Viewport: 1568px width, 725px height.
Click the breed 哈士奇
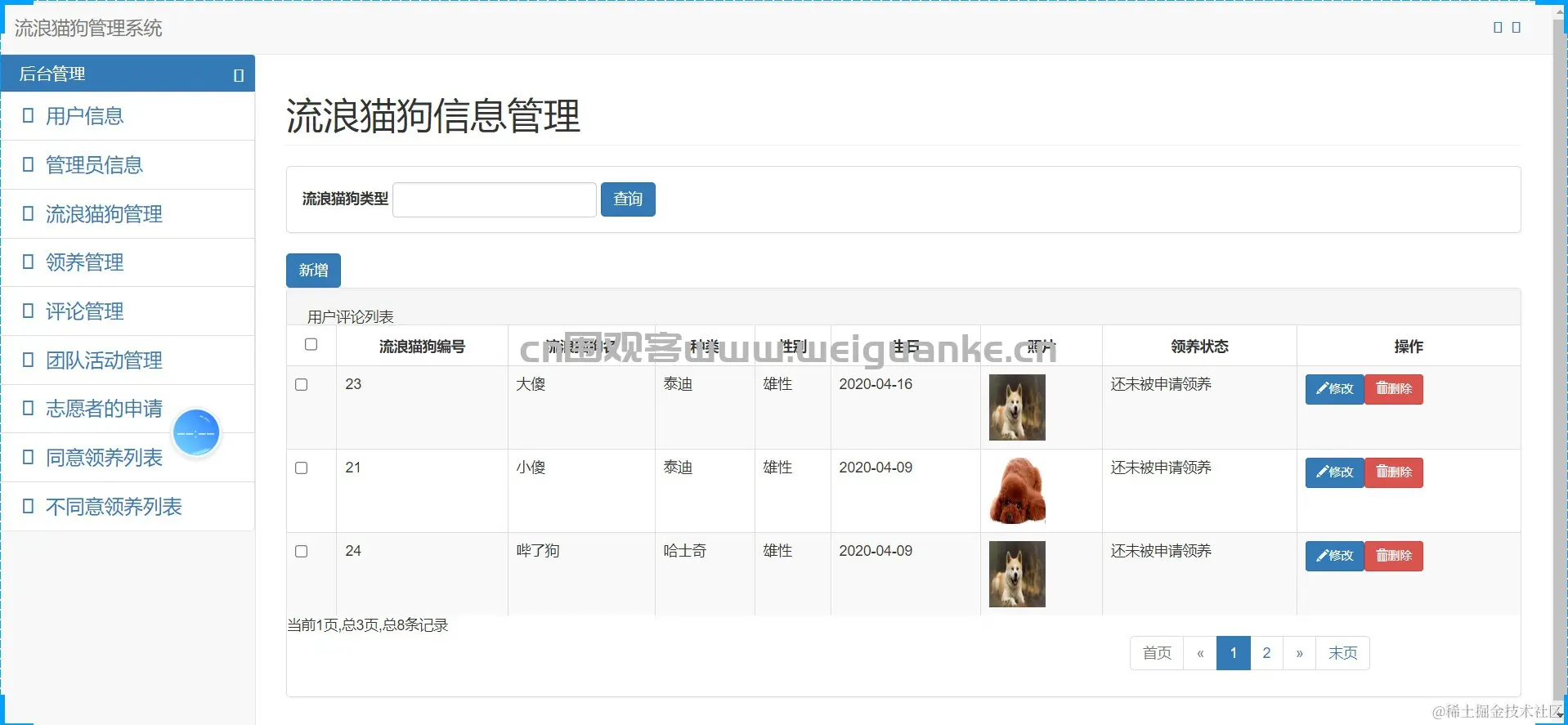(685, 551)
